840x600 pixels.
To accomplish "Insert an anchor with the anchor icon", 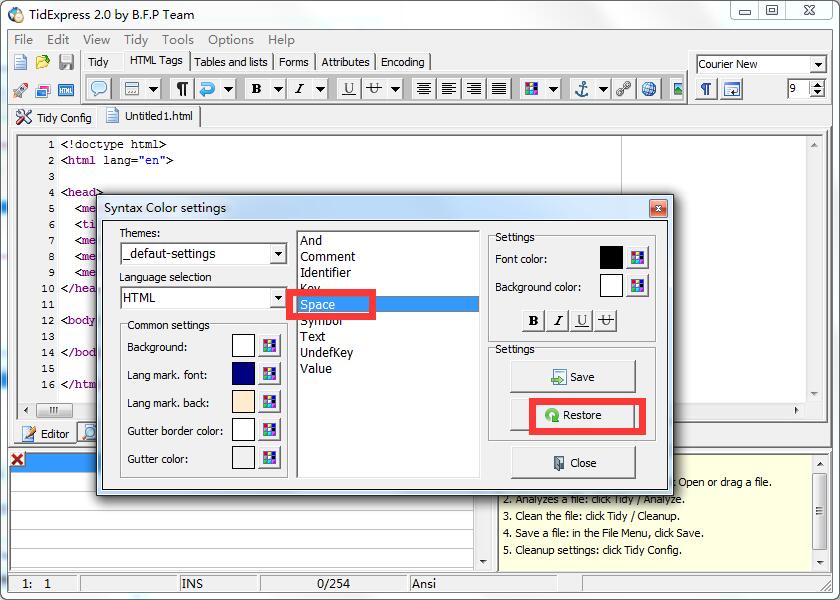I will 581,88.
